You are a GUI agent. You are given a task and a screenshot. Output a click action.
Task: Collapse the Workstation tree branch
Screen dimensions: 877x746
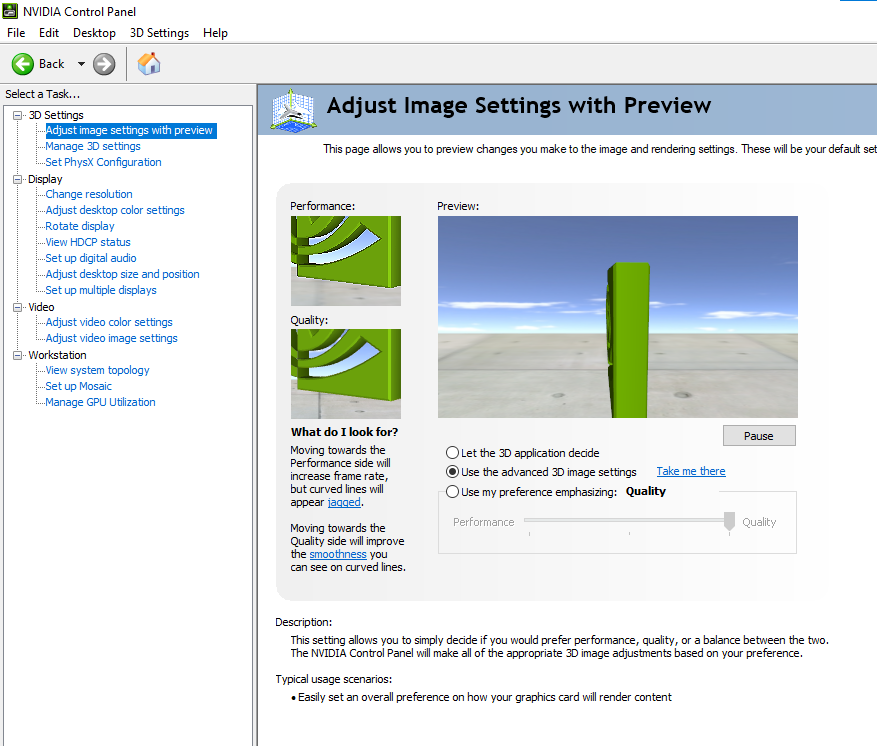click(16, 354)
